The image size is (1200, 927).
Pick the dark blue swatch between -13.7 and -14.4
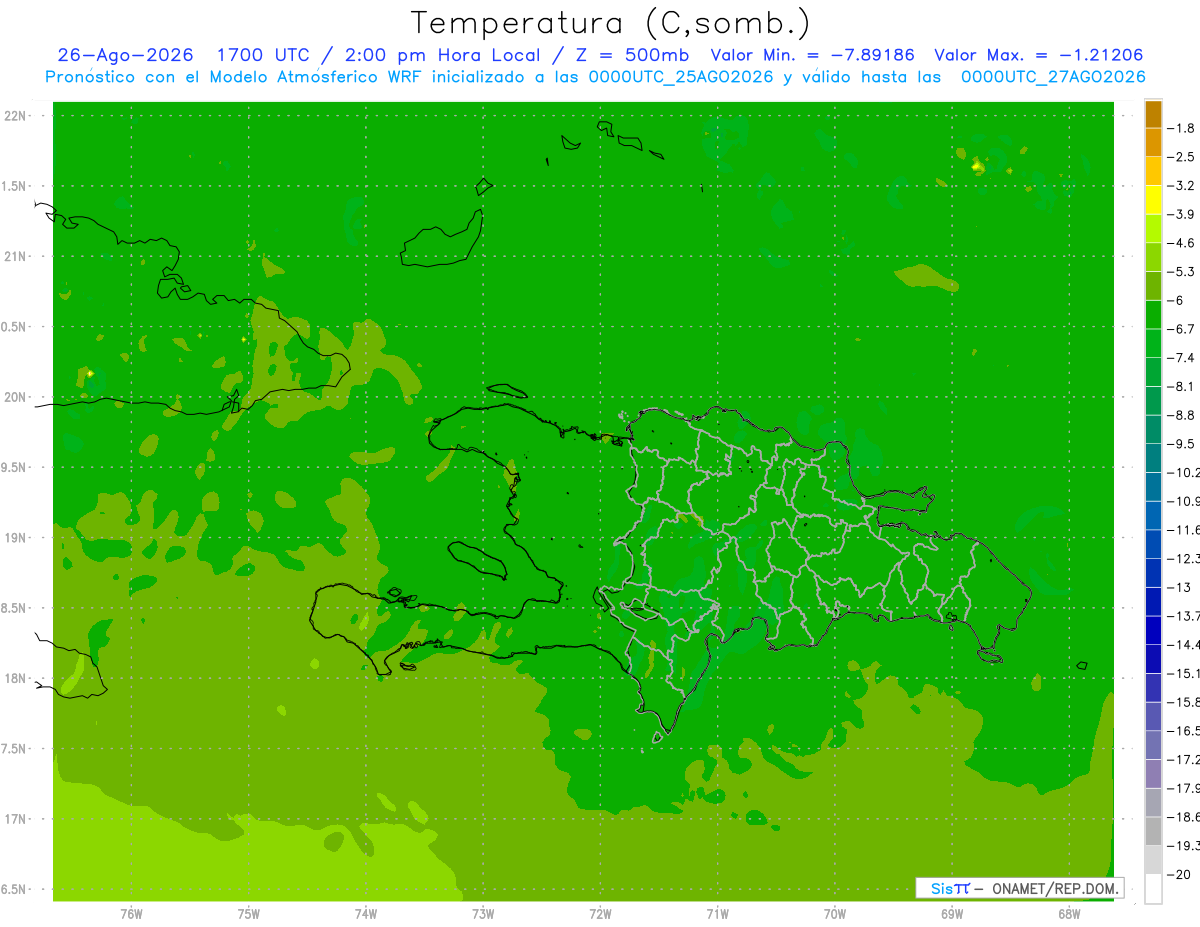click(1153, 630)
